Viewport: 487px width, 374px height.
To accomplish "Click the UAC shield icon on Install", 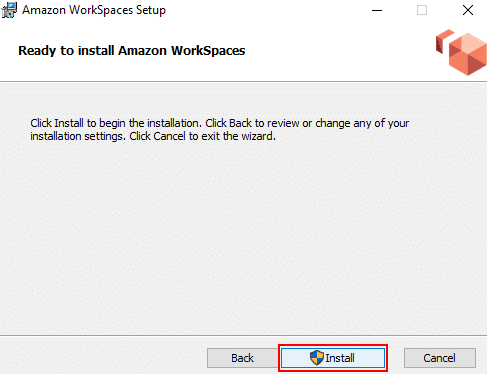I will point(317,358).
